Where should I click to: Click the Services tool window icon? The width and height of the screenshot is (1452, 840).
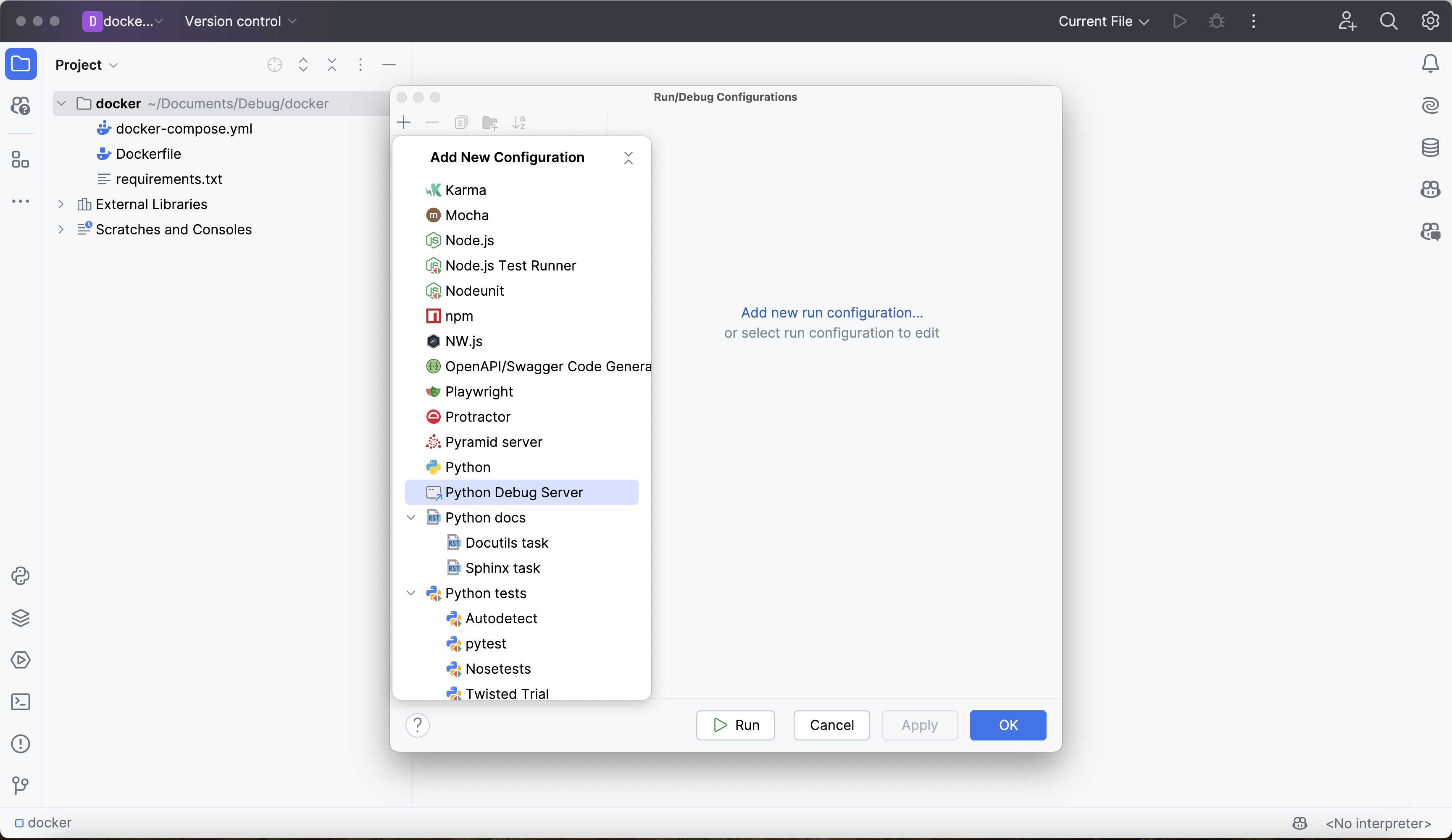pos(21,660)
